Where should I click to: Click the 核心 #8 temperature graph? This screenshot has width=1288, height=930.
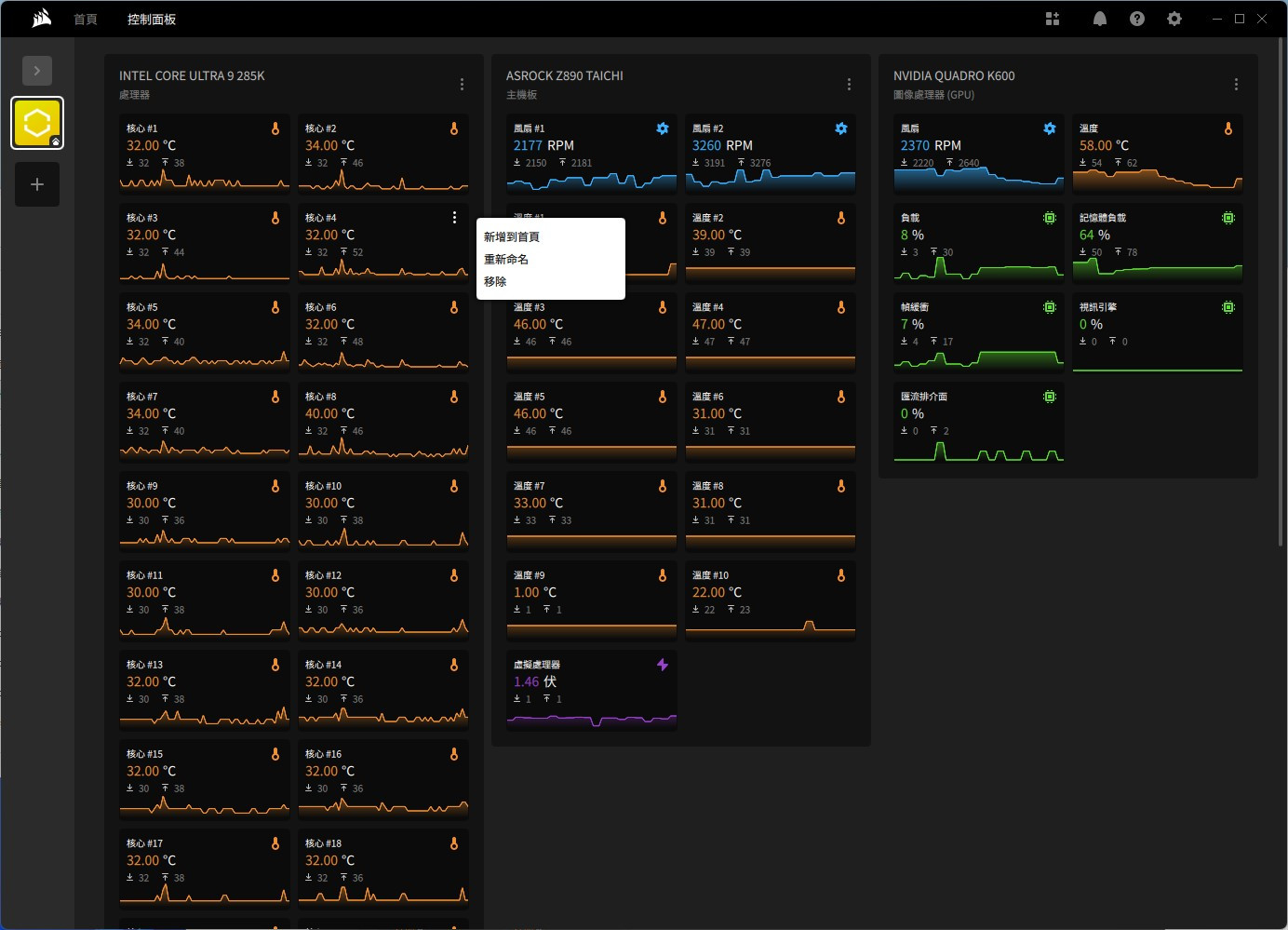click(383, 449)
